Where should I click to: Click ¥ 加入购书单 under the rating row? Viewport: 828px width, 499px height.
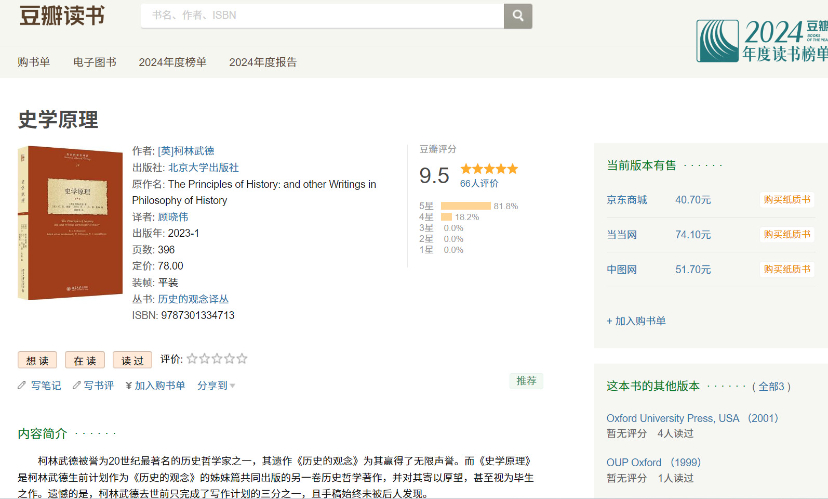pyautogui.click(x=155, y=385)
